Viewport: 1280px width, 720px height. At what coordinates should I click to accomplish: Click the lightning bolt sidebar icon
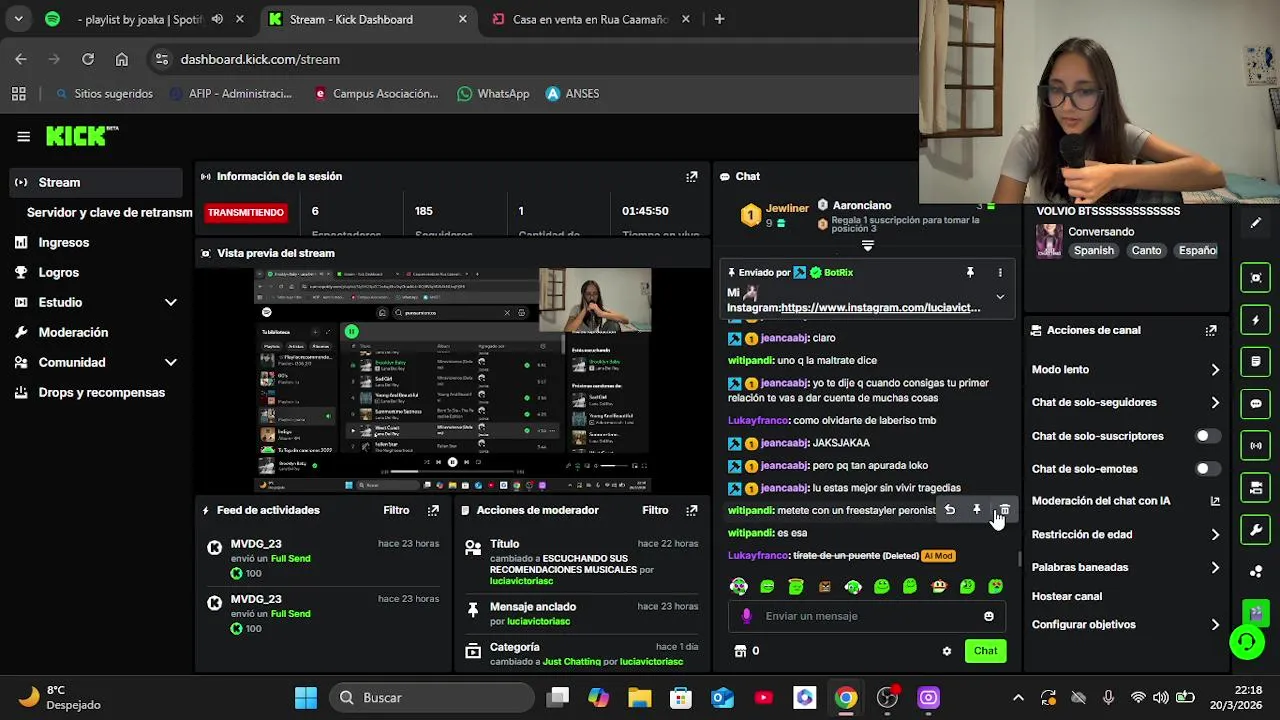click(1256, 320)
